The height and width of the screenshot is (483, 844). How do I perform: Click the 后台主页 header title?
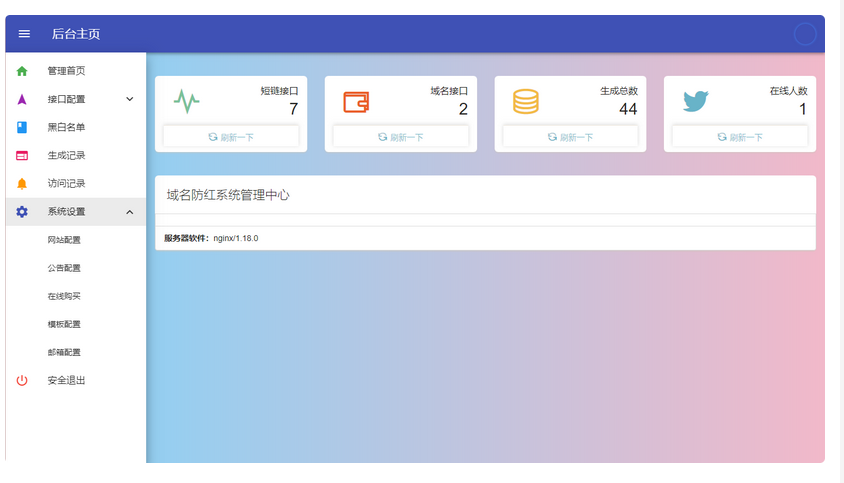coord(76,34)
